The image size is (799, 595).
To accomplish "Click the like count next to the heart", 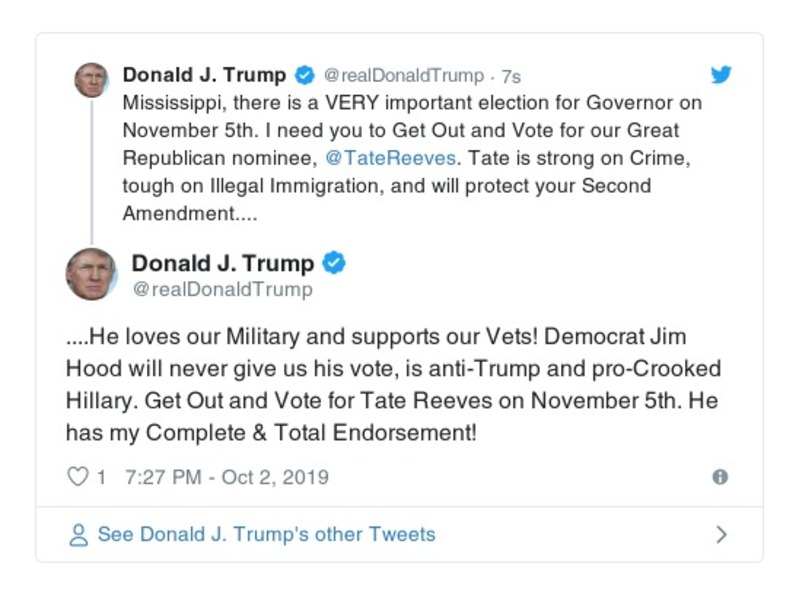I will coord(101,477).
